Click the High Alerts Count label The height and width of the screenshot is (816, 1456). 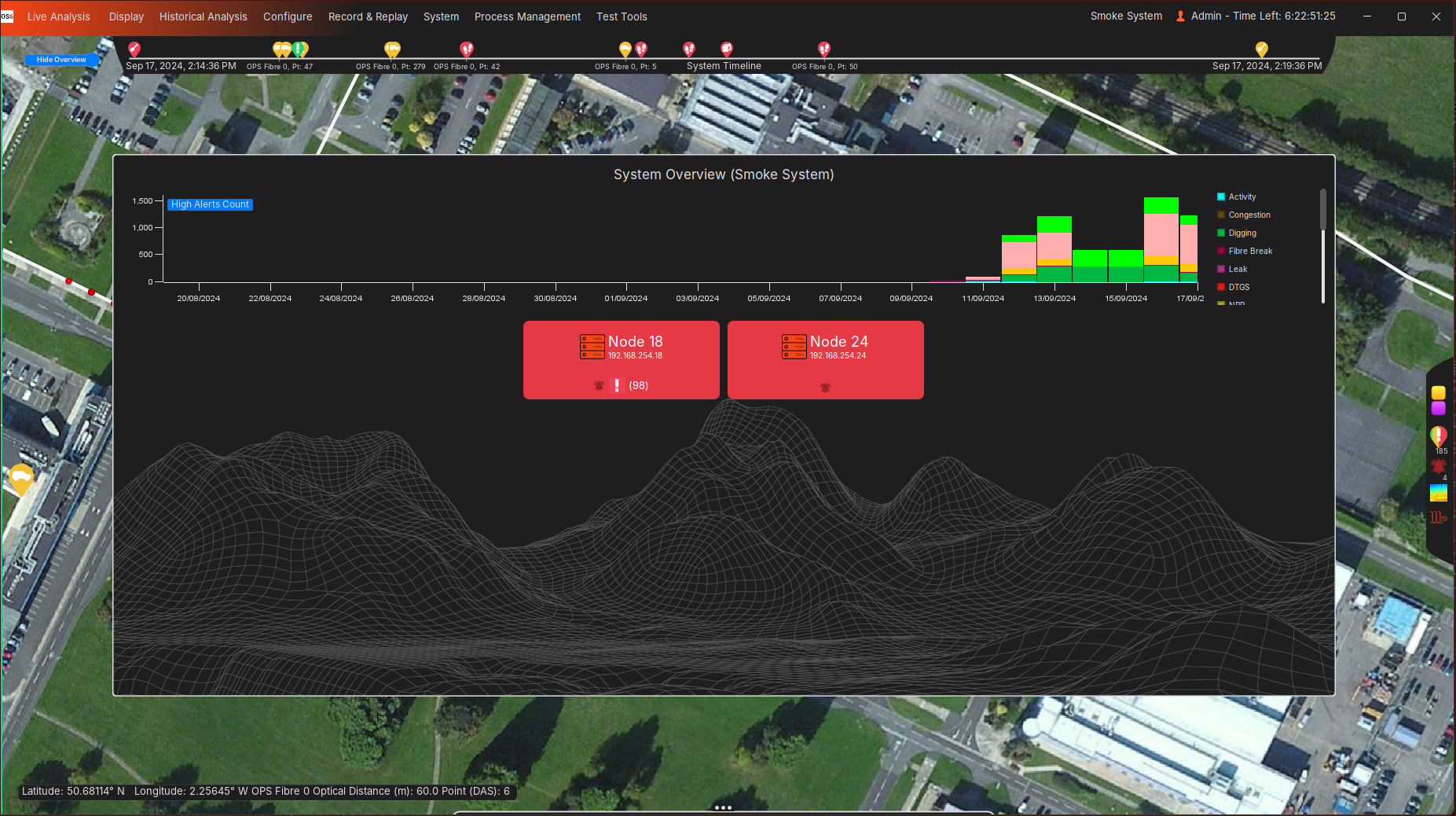210,204
